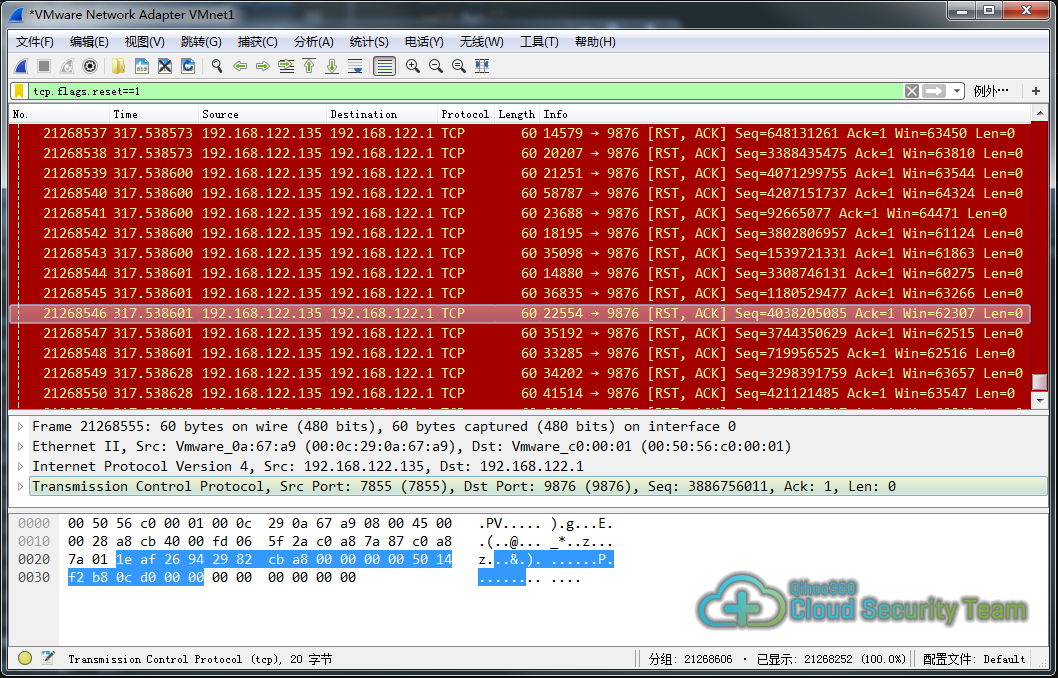Click the 例外… filter expression button

[x=991, y=91]
